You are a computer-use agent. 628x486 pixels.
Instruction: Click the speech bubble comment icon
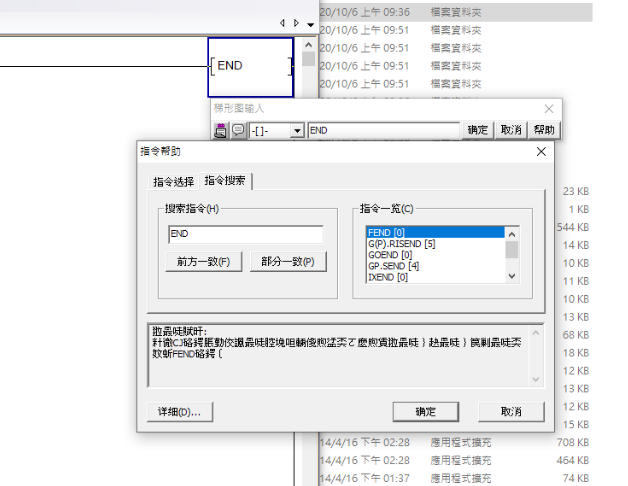click(x=238, y=130)
